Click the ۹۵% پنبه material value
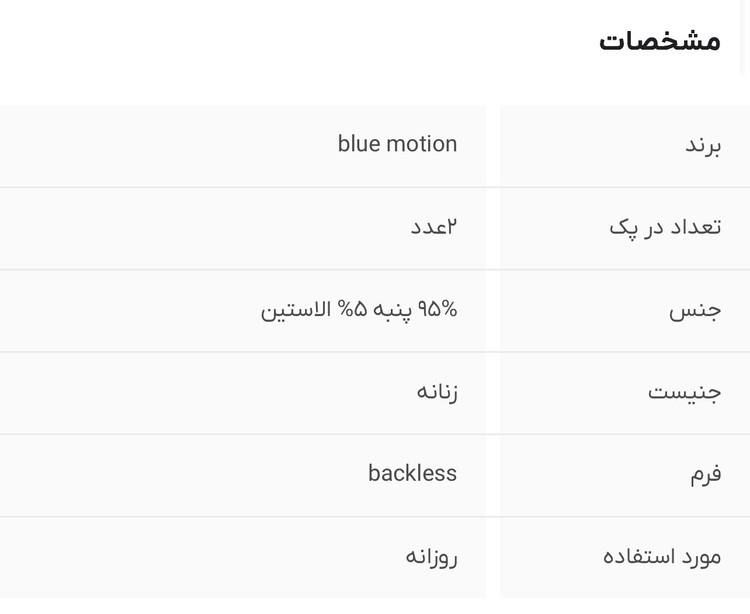 [359, 309]
